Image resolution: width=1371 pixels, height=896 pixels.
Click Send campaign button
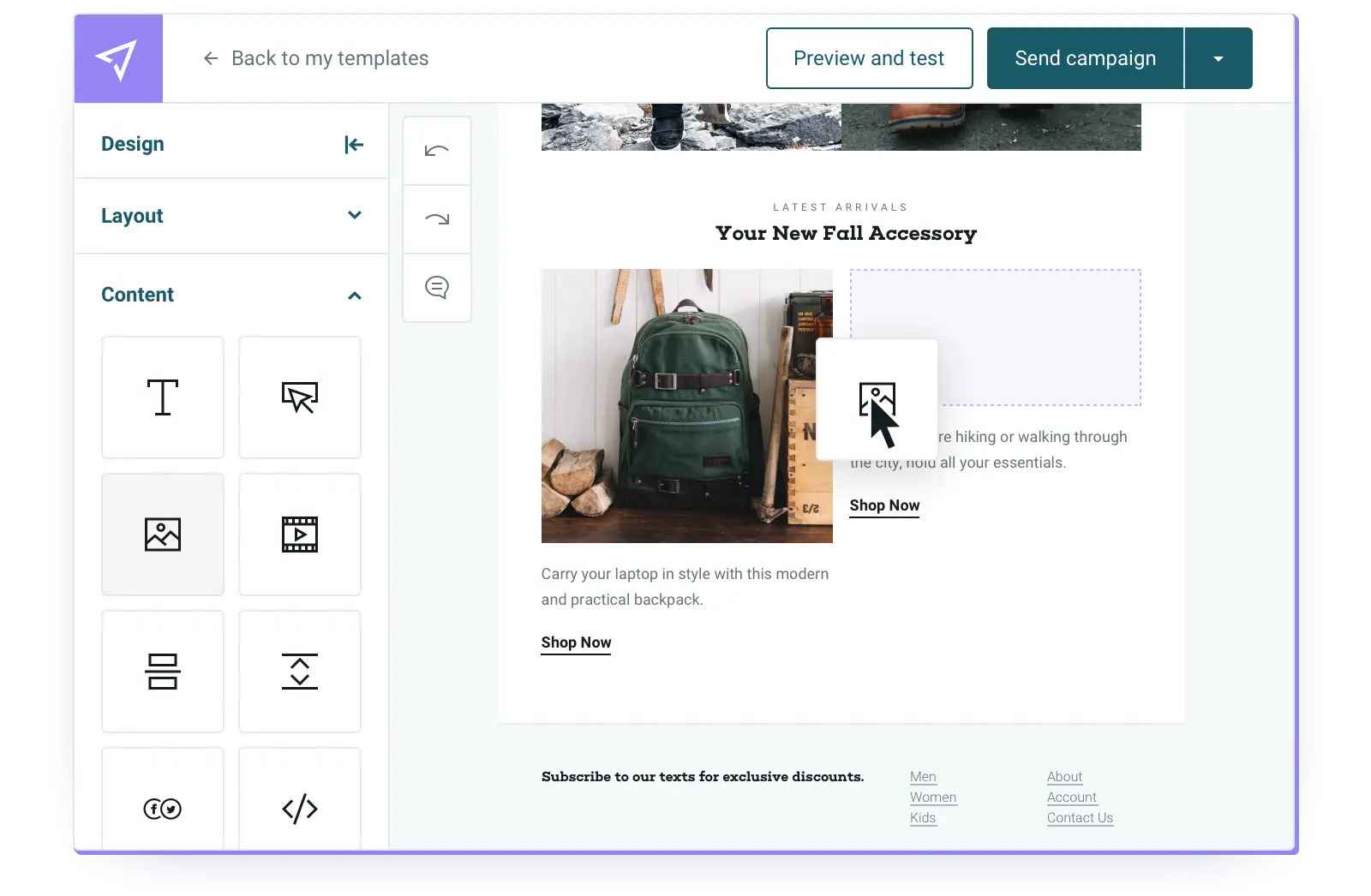tap(1085, 58)
